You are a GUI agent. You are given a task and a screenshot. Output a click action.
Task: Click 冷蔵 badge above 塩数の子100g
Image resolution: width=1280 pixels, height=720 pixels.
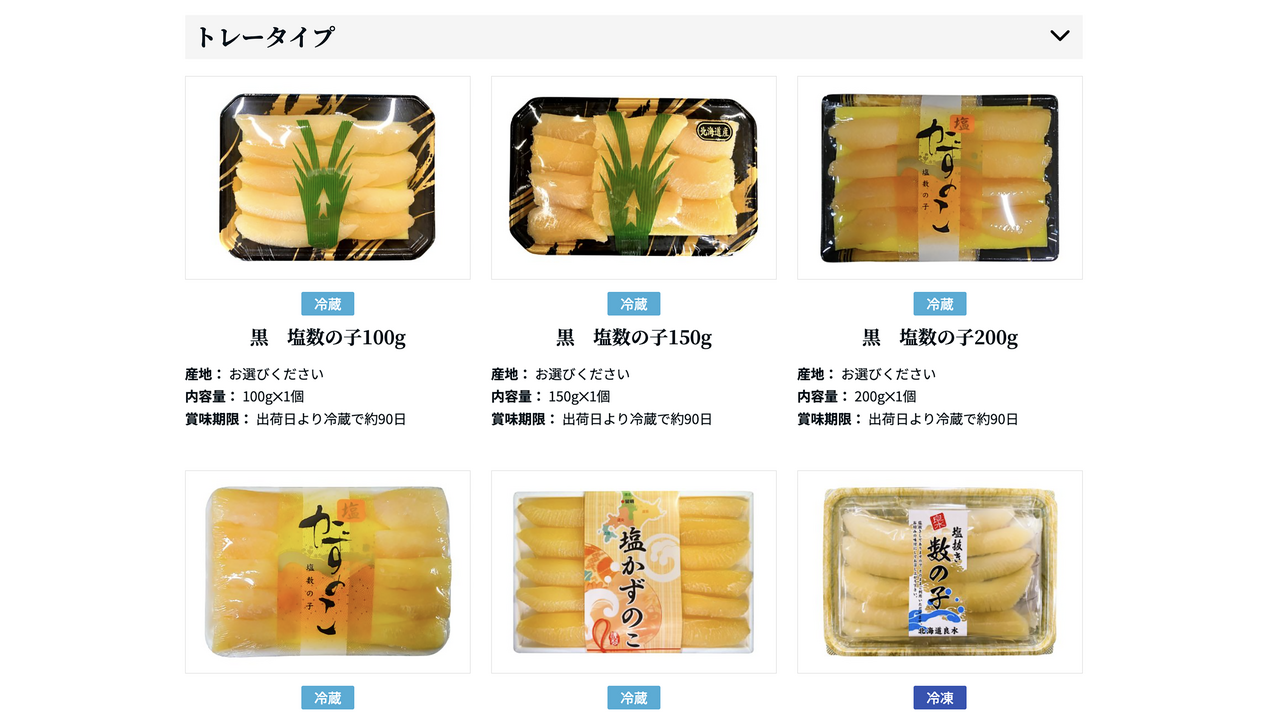pyautogui.click(x=328, y=304)
